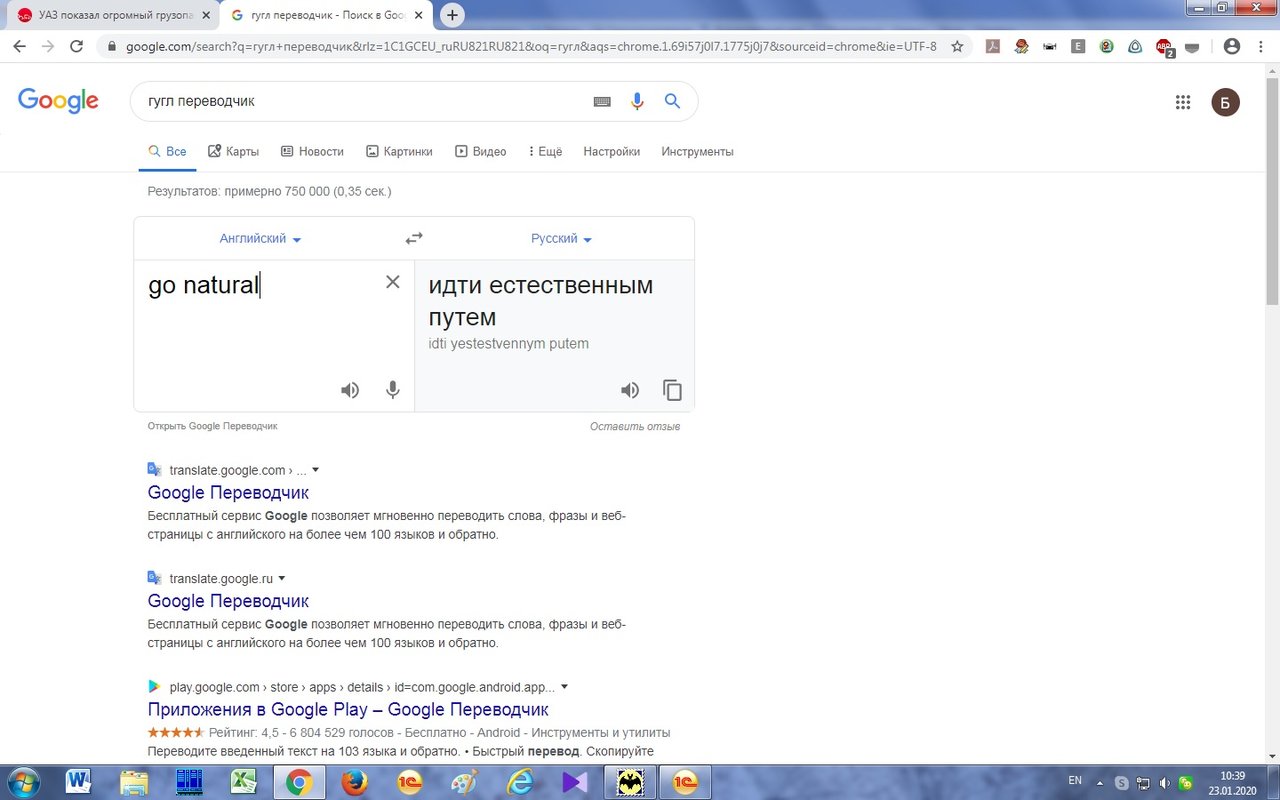Listen to the Russian translation
Viewport: 1280px width, 800px height.
(x=630, y=390)
